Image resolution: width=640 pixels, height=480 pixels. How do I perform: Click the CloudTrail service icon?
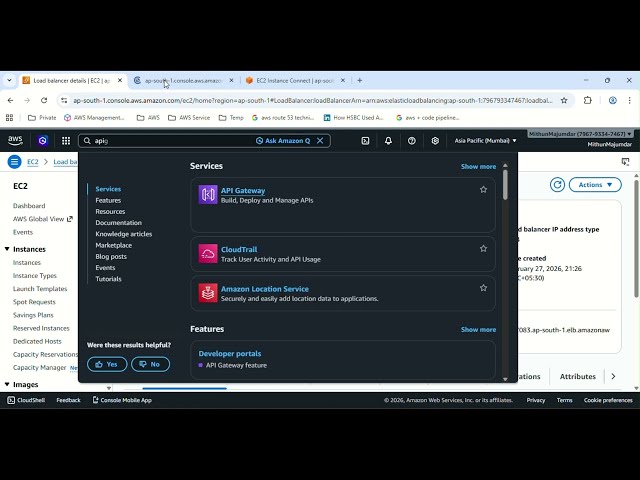[x=208, y=253]
